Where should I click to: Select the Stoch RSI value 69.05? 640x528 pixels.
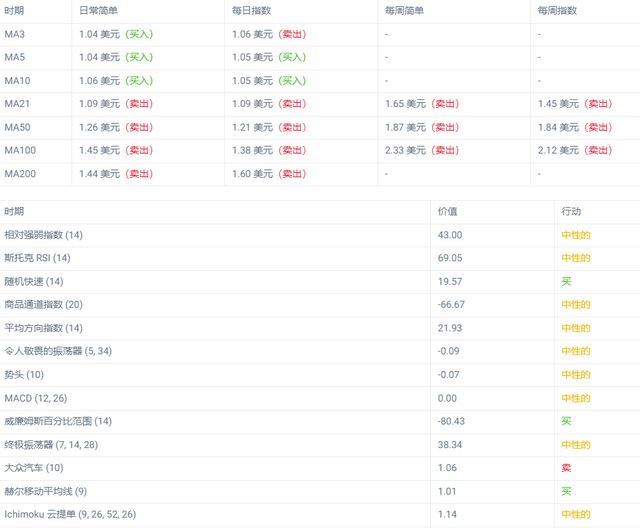450,258
